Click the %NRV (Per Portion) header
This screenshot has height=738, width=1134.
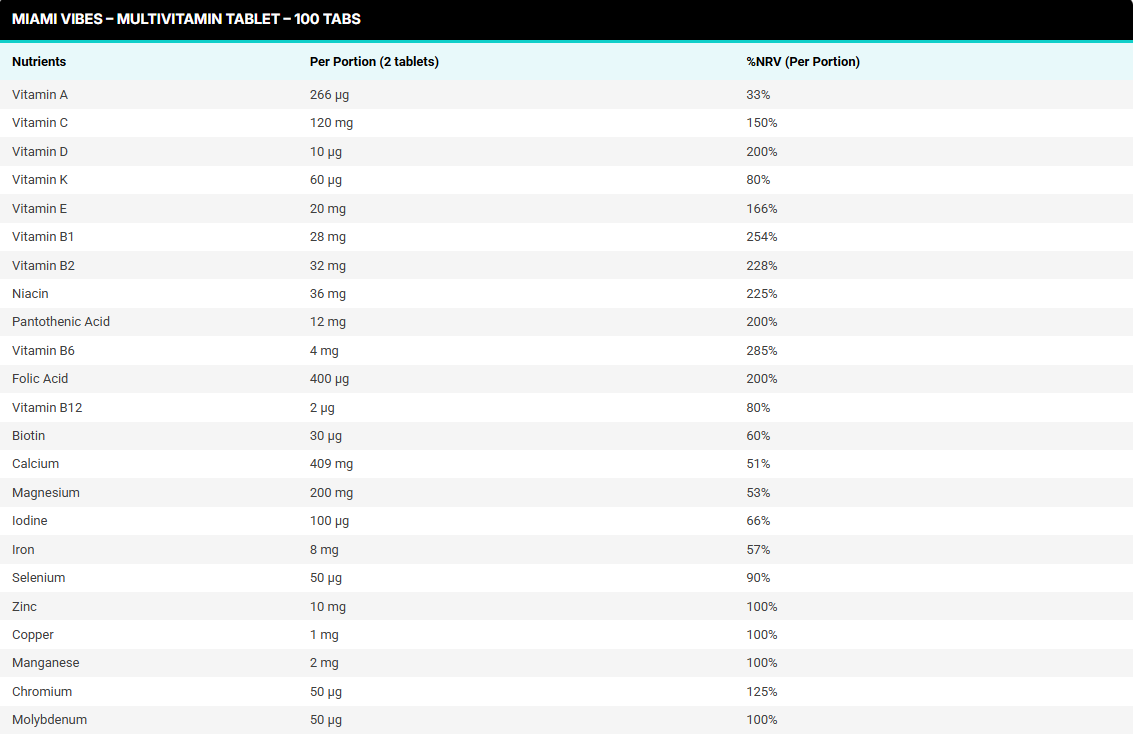pyautogui.click(x=803, y=62)
